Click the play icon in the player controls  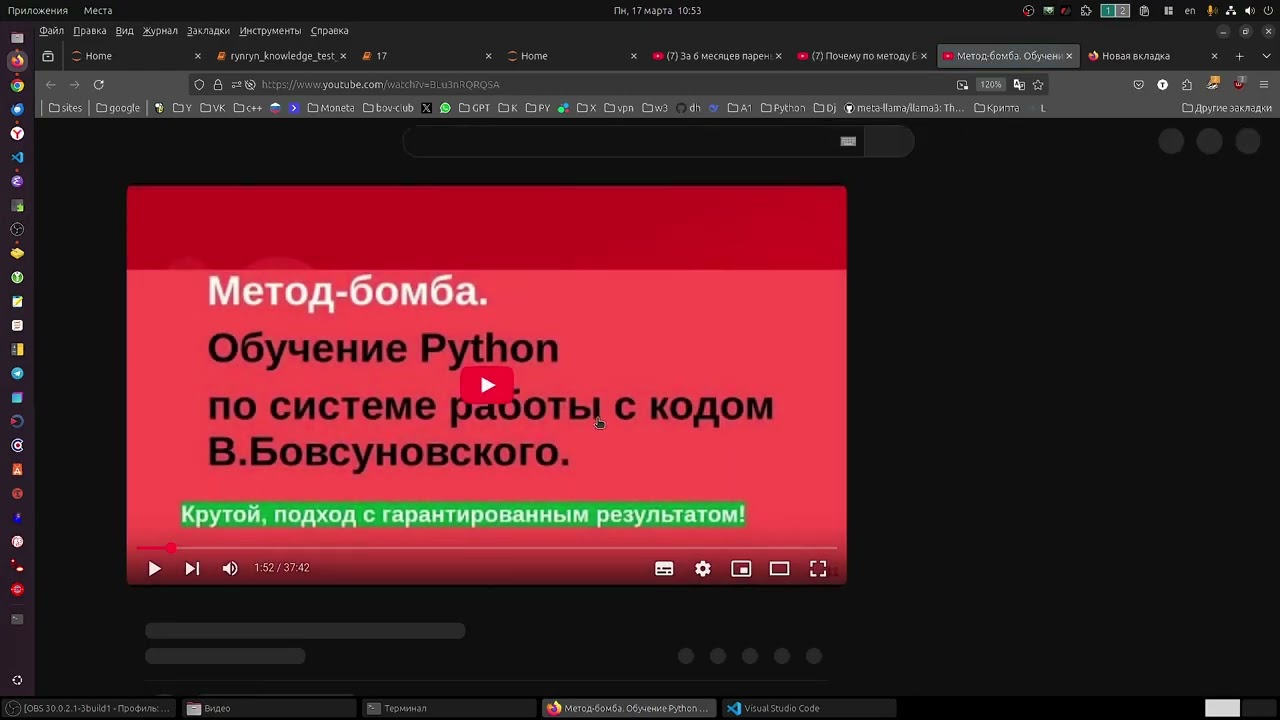(x=154, y=568)
